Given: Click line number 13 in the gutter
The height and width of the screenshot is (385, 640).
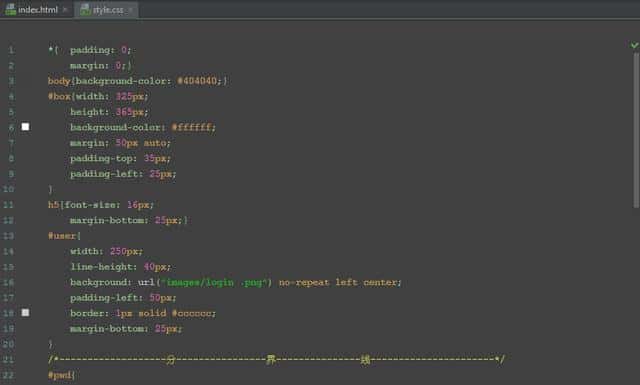Looking at the screenshot, I should [9, 236].
